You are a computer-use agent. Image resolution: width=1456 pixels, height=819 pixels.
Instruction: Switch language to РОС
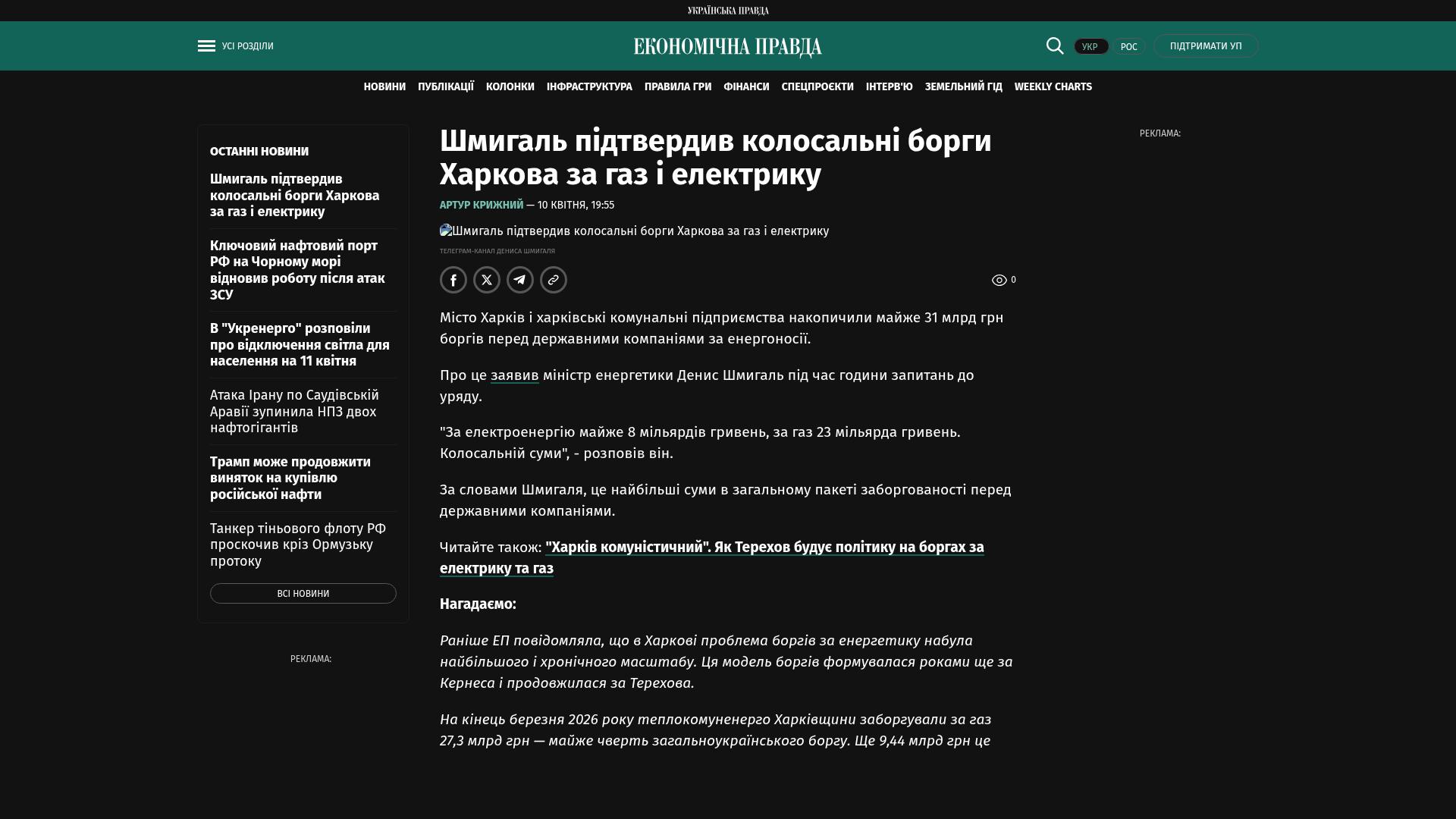tap(1128, 47)
